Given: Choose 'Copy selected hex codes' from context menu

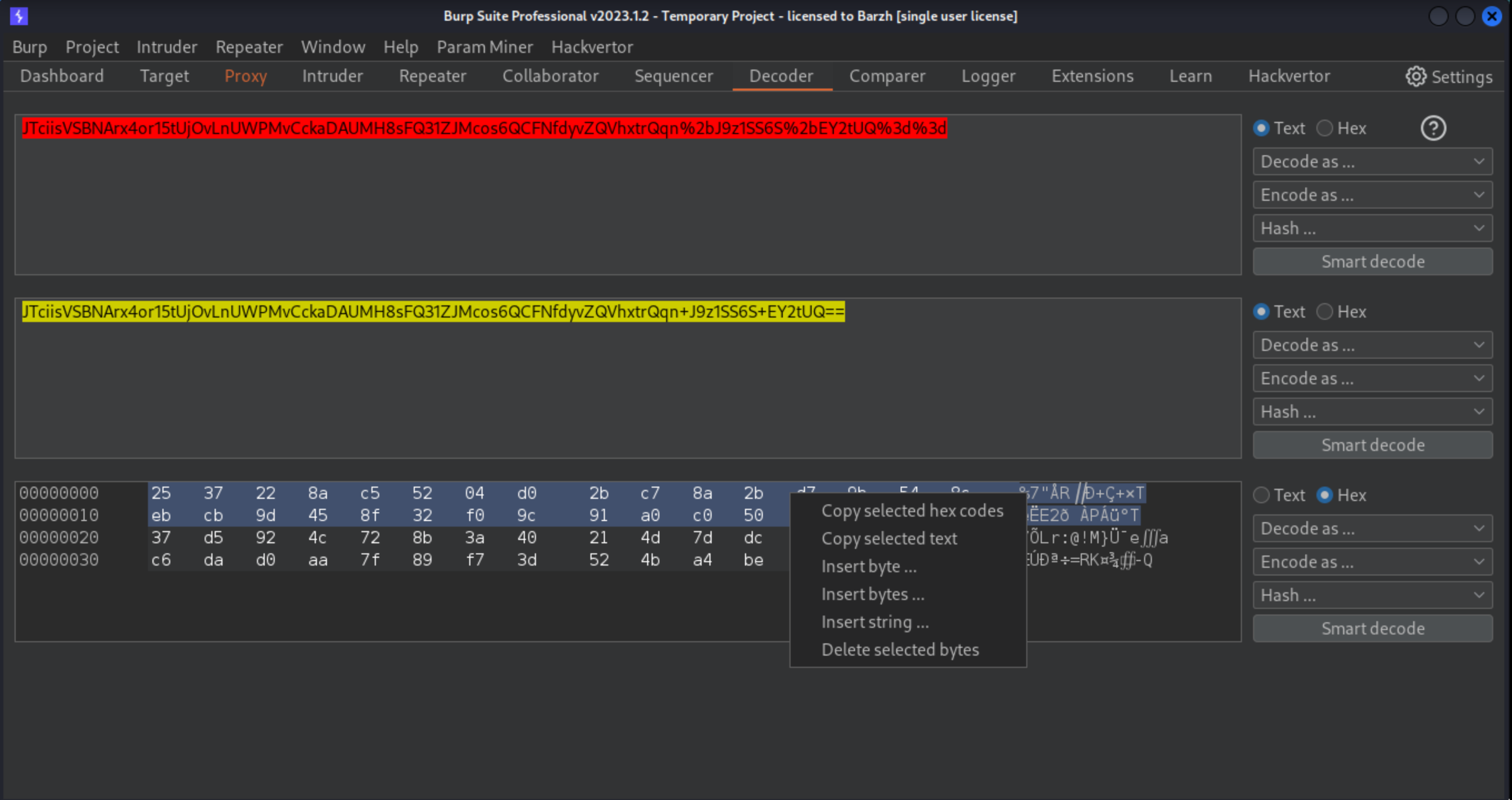Looking at the screenshot, I should (x=908, y=510).
